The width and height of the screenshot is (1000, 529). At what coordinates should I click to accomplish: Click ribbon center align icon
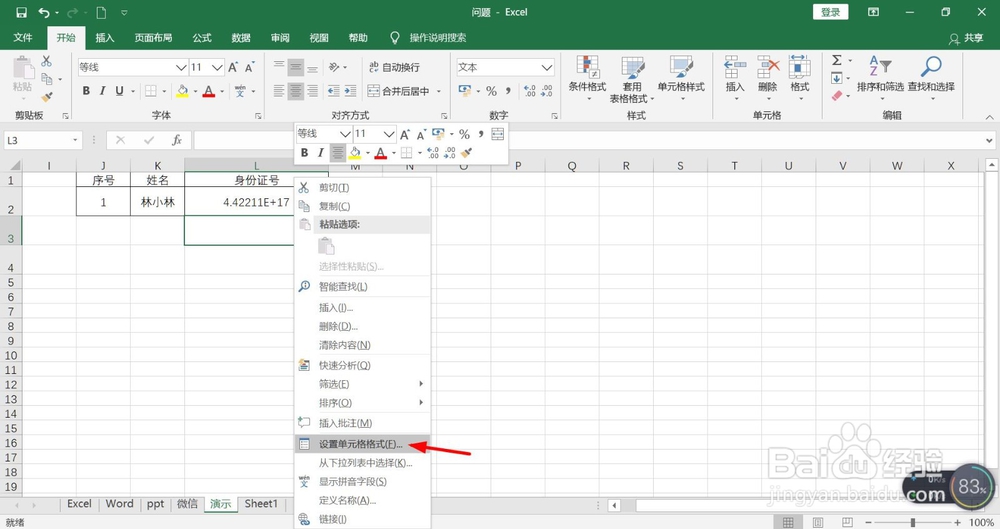pyautogui.click(x=295, y=91)
